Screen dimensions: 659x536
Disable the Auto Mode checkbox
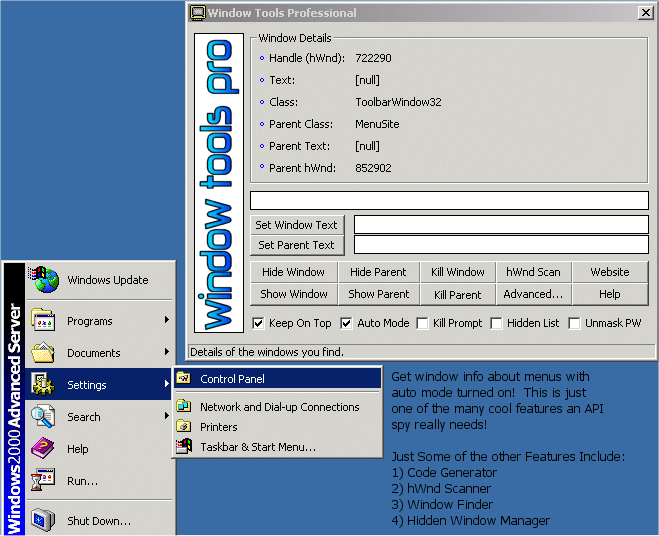pyautogui.click(x=347, y=324)
